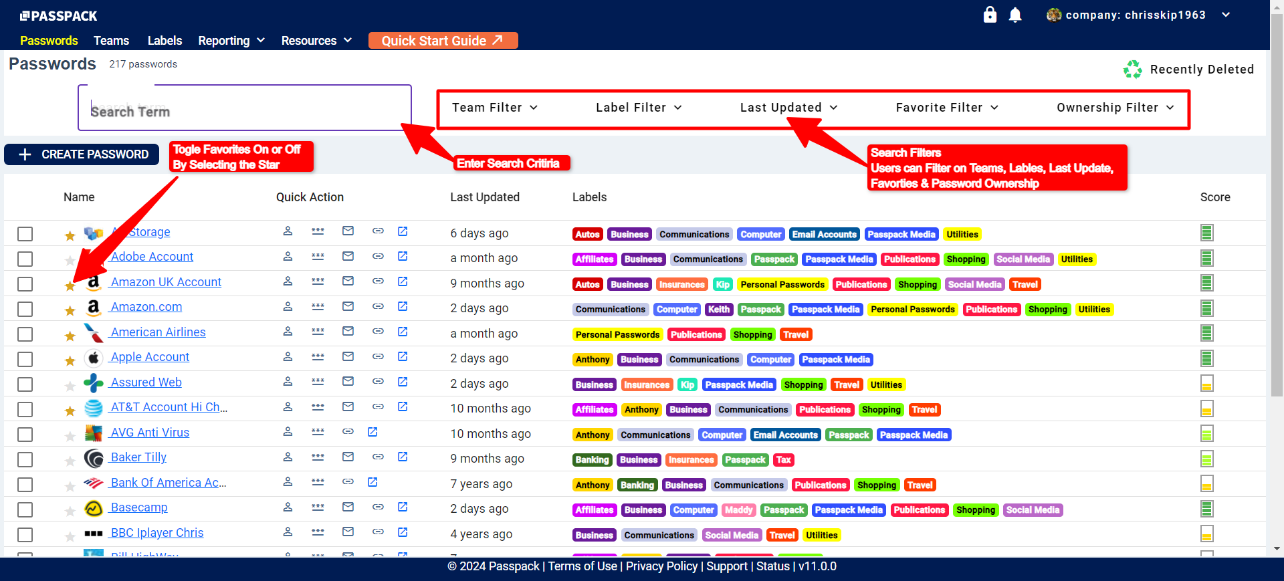The image size is (1284, 581).
Task: Check the Basecamp row checkbox
Action: [25, 510]
